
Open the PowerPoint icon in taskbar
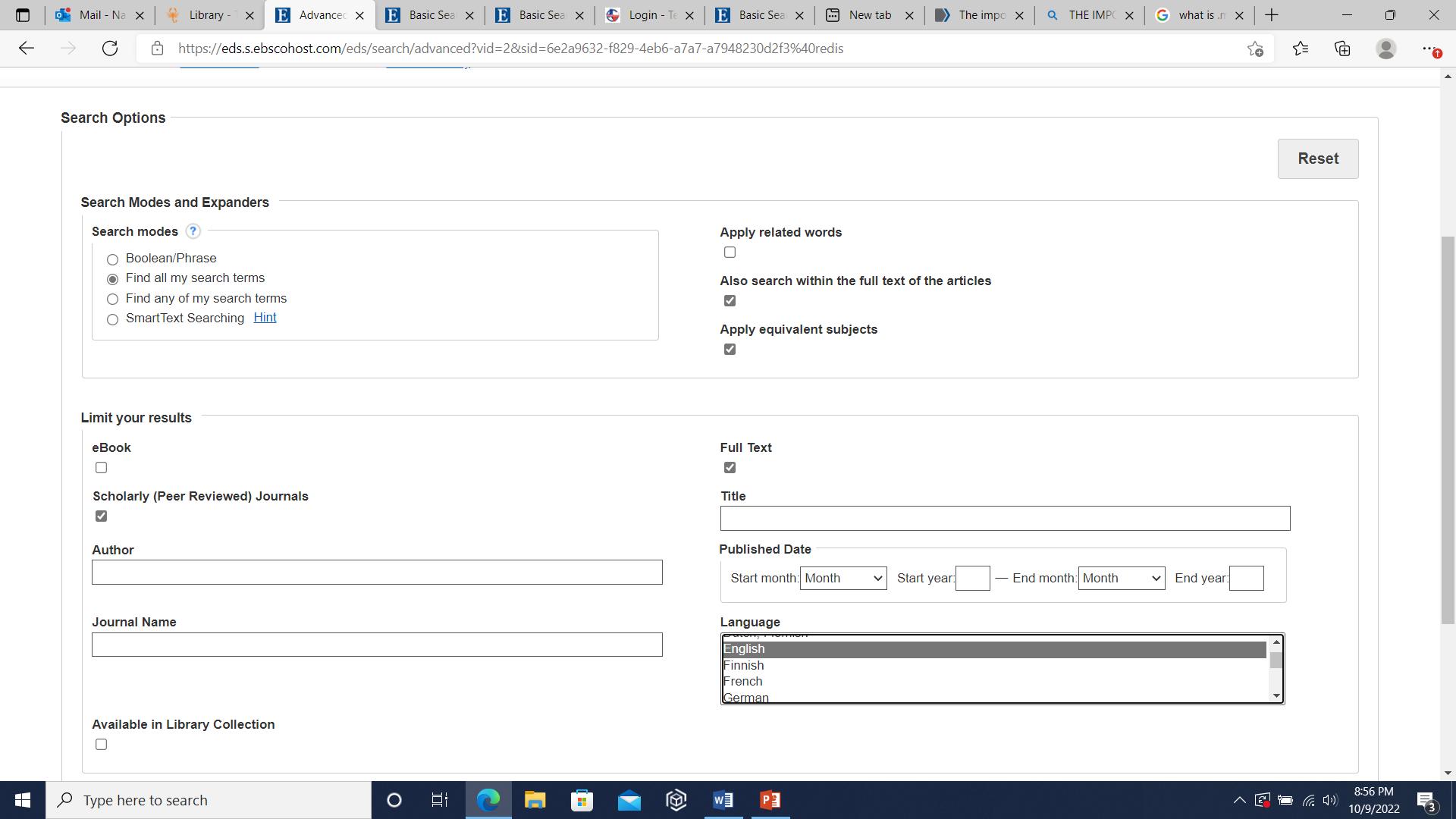(x=770, y=800)
